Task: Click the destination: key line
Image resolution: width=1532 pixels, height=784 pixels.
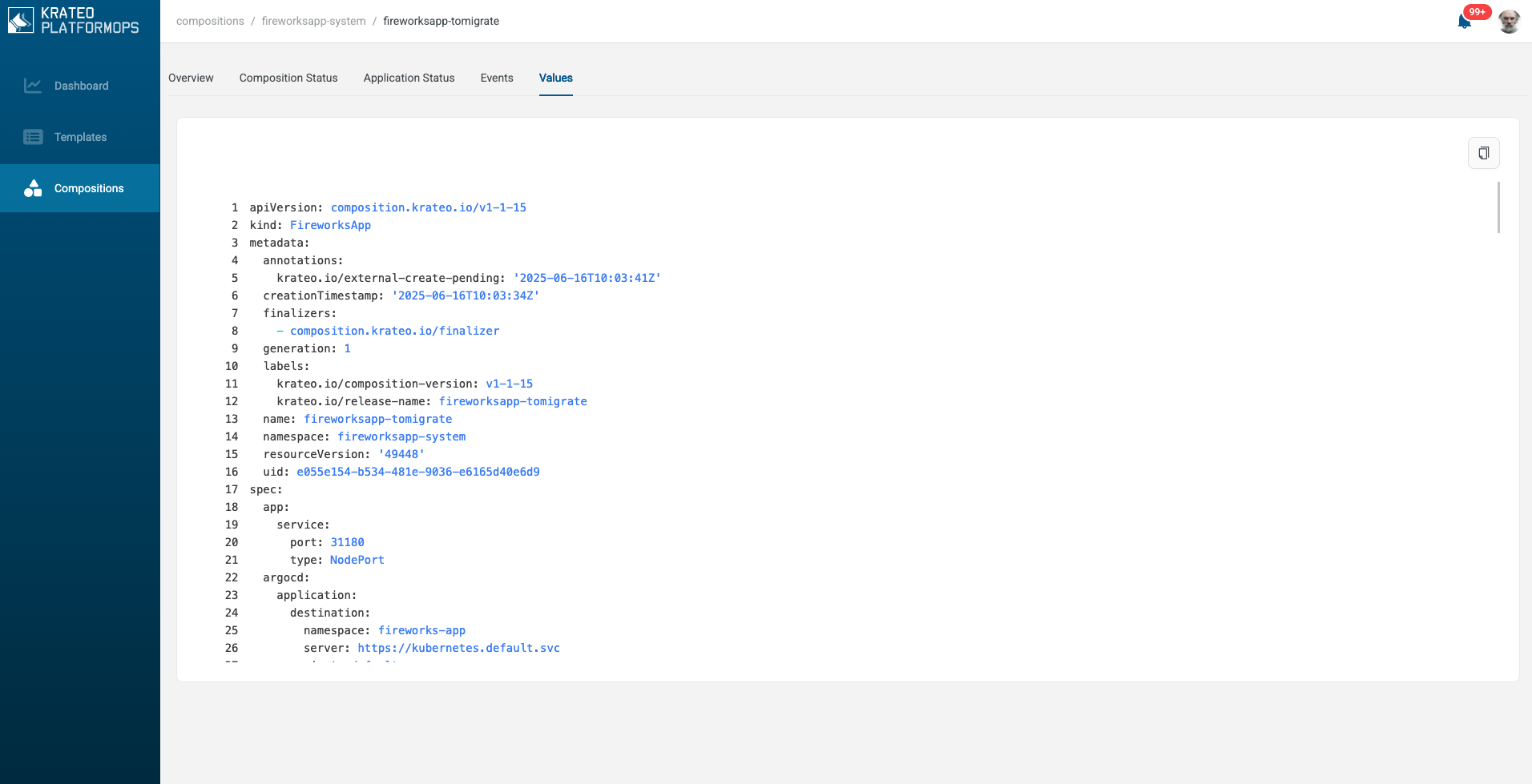Action: tap(330, 613)
